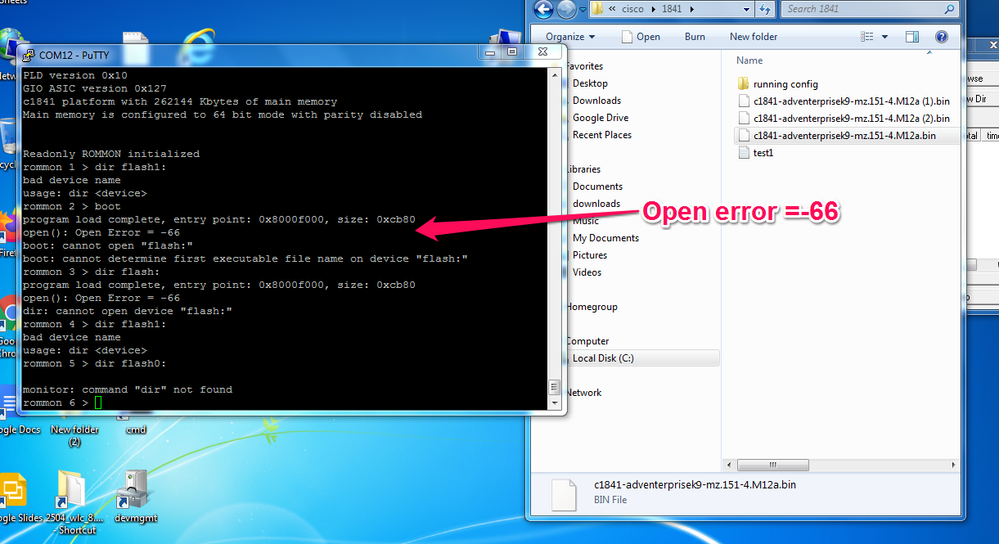Open Downloads under Favorites

tap(596, 101)
